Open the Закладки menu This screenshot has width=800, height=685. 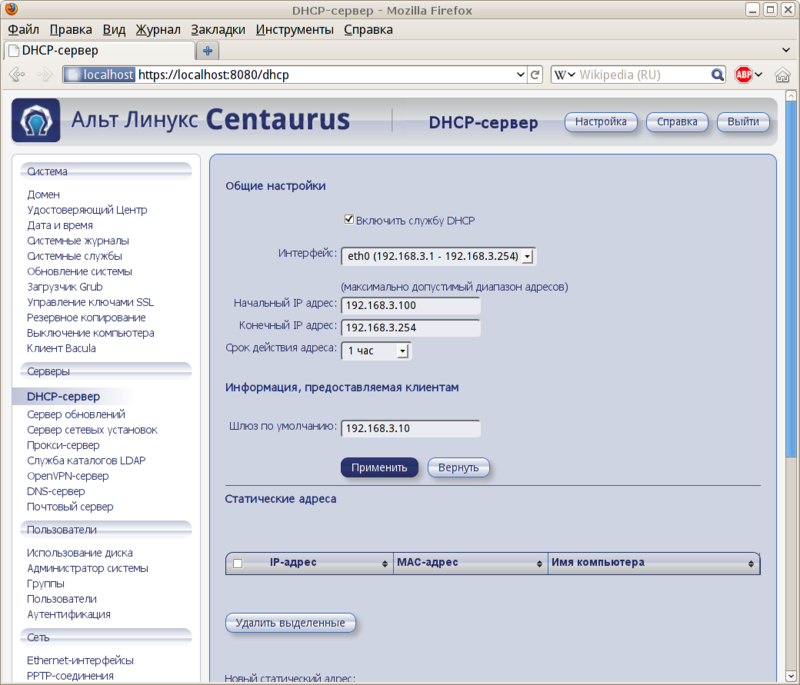pyautogui.click(x=218, y=30)
